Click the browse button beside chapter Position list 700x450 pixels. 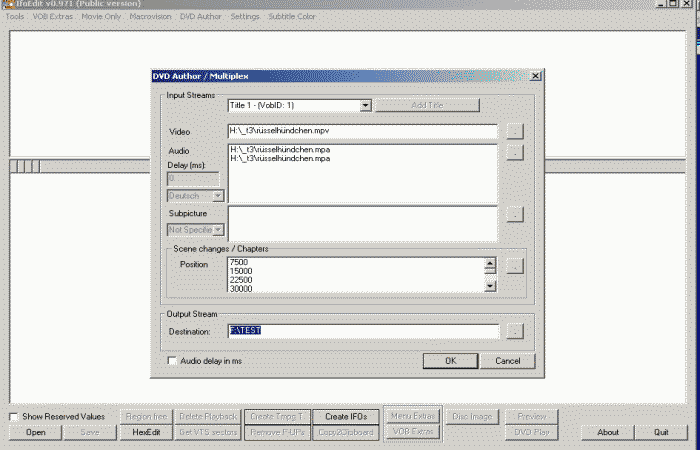click(514, 266)
